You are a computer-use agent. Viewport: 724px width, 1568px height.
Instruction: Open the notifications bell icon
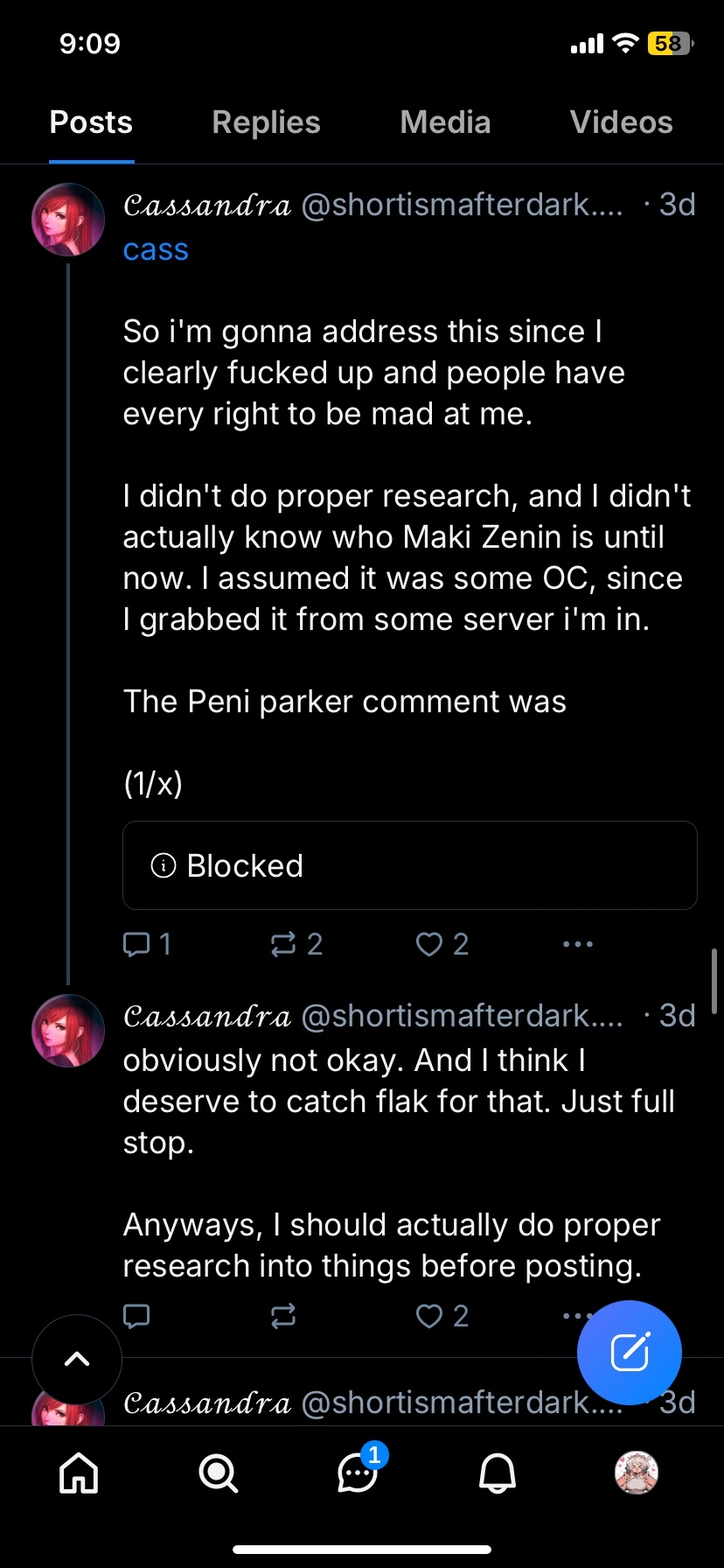[498, 1473]
